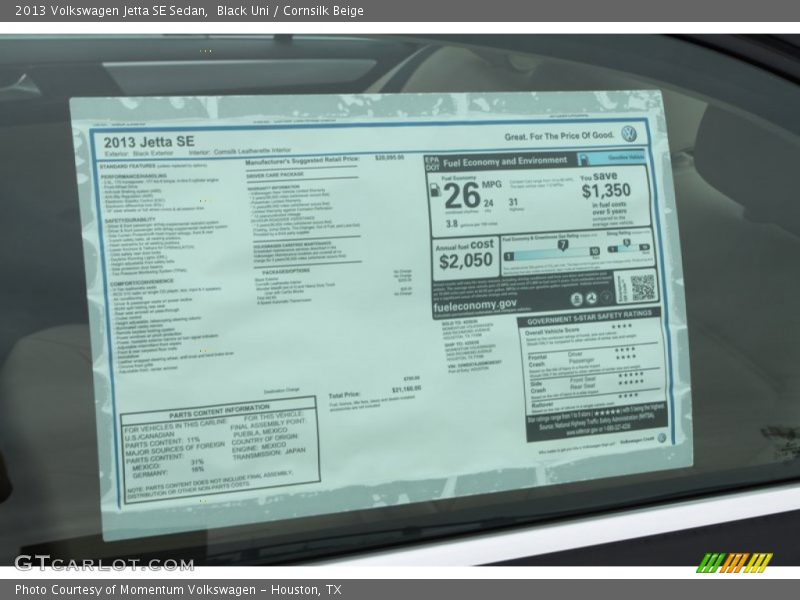Click the 'STANDARD FEATURES' heading

point(128,166)
